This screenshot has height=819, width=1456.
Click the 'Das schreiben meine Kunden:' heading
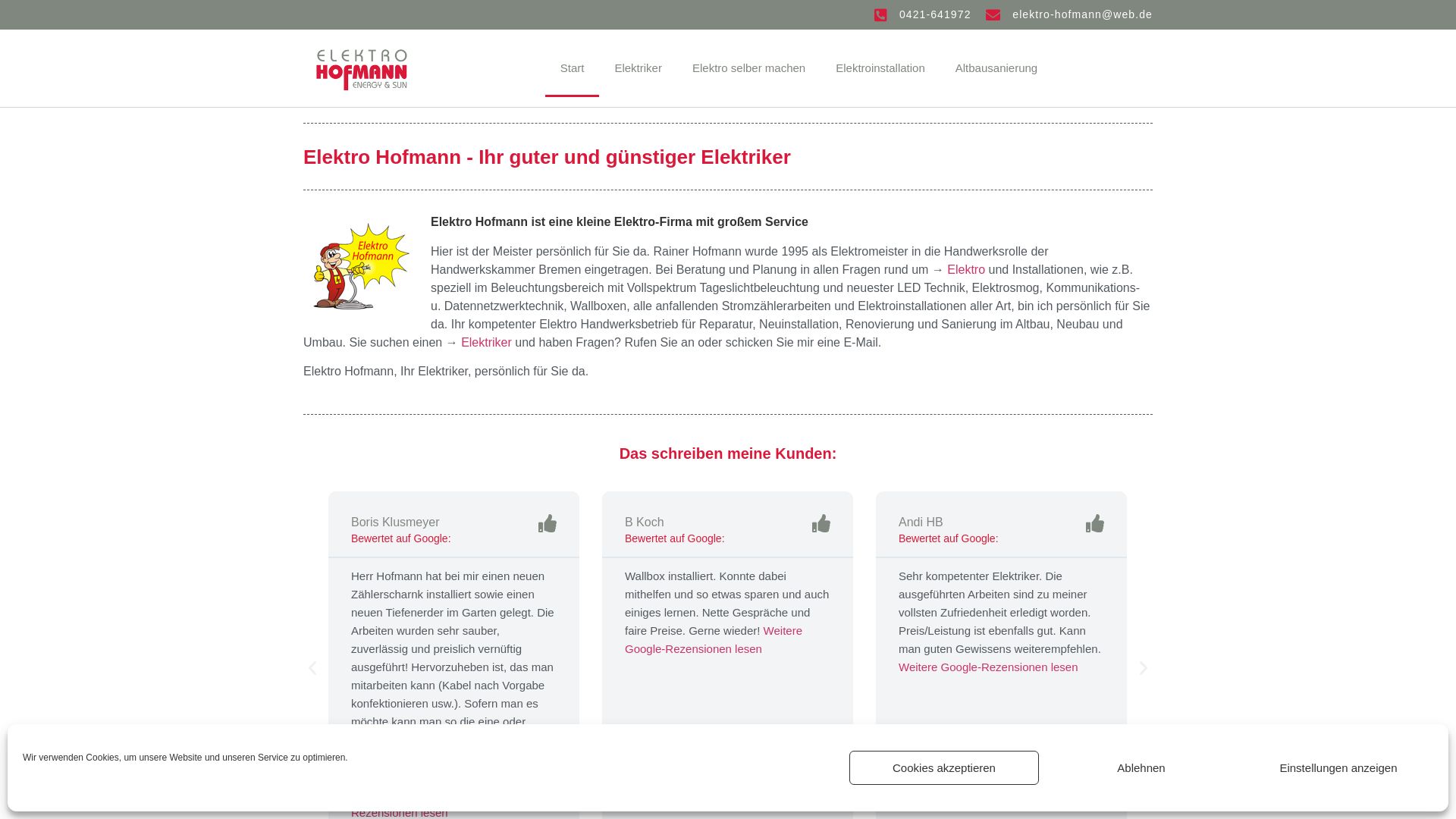(x=728, y=453)
